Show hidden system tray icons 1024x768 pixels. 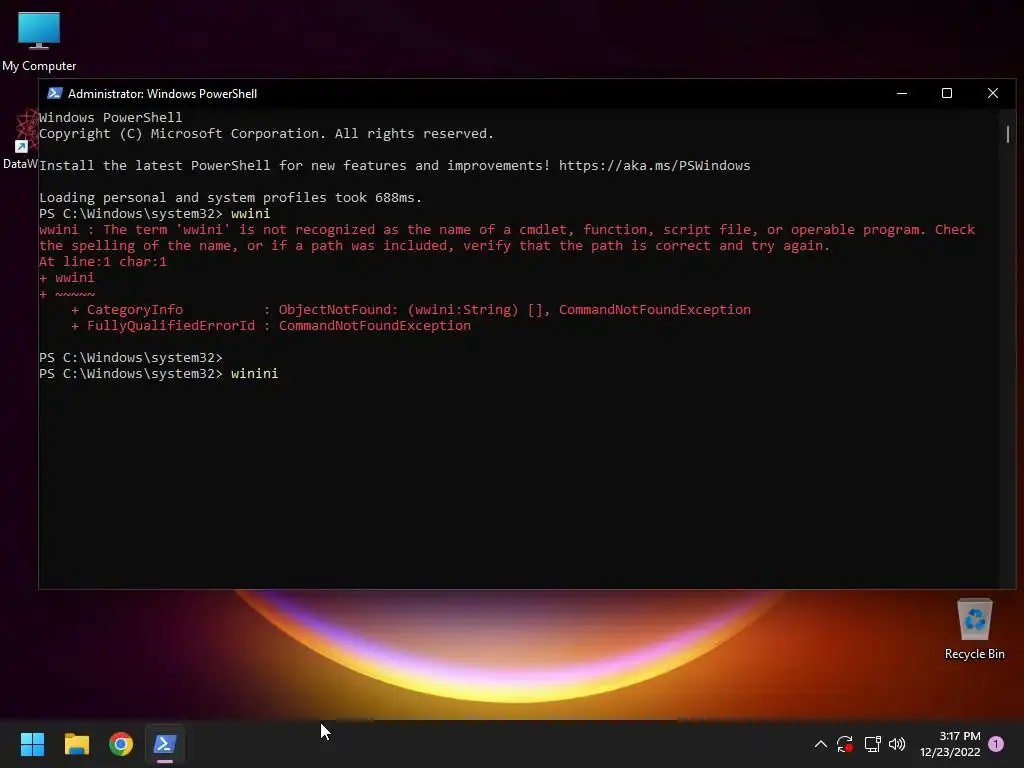point(821,744)
